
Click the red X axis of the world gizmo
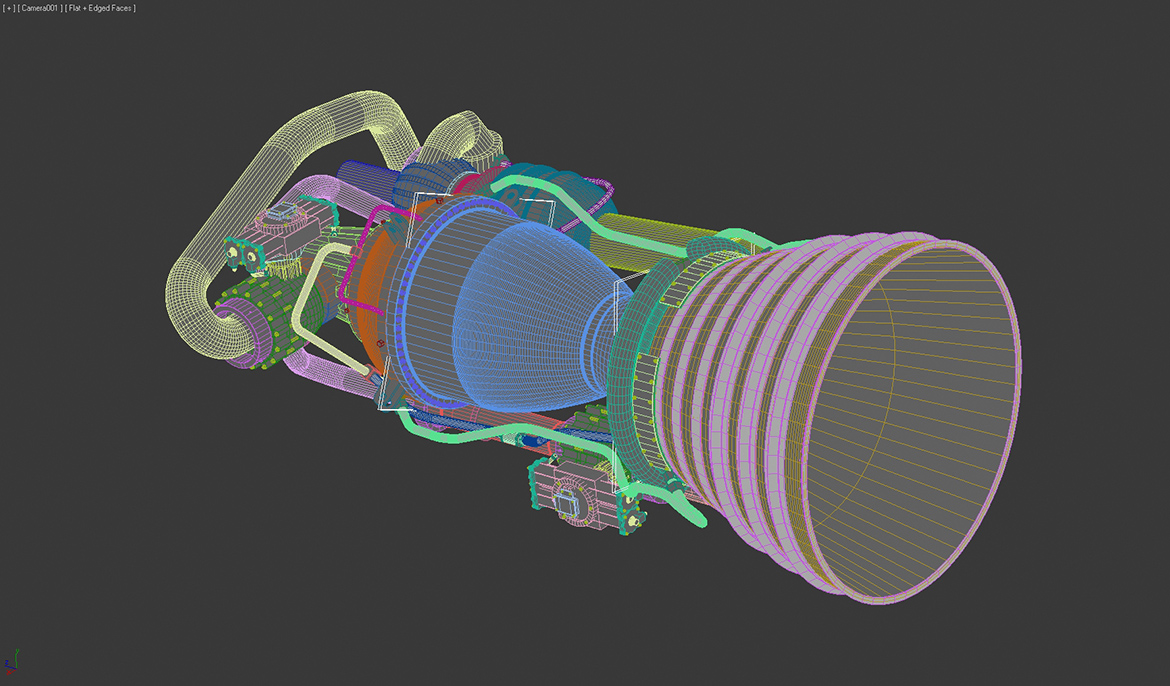(x=10, y=672)
